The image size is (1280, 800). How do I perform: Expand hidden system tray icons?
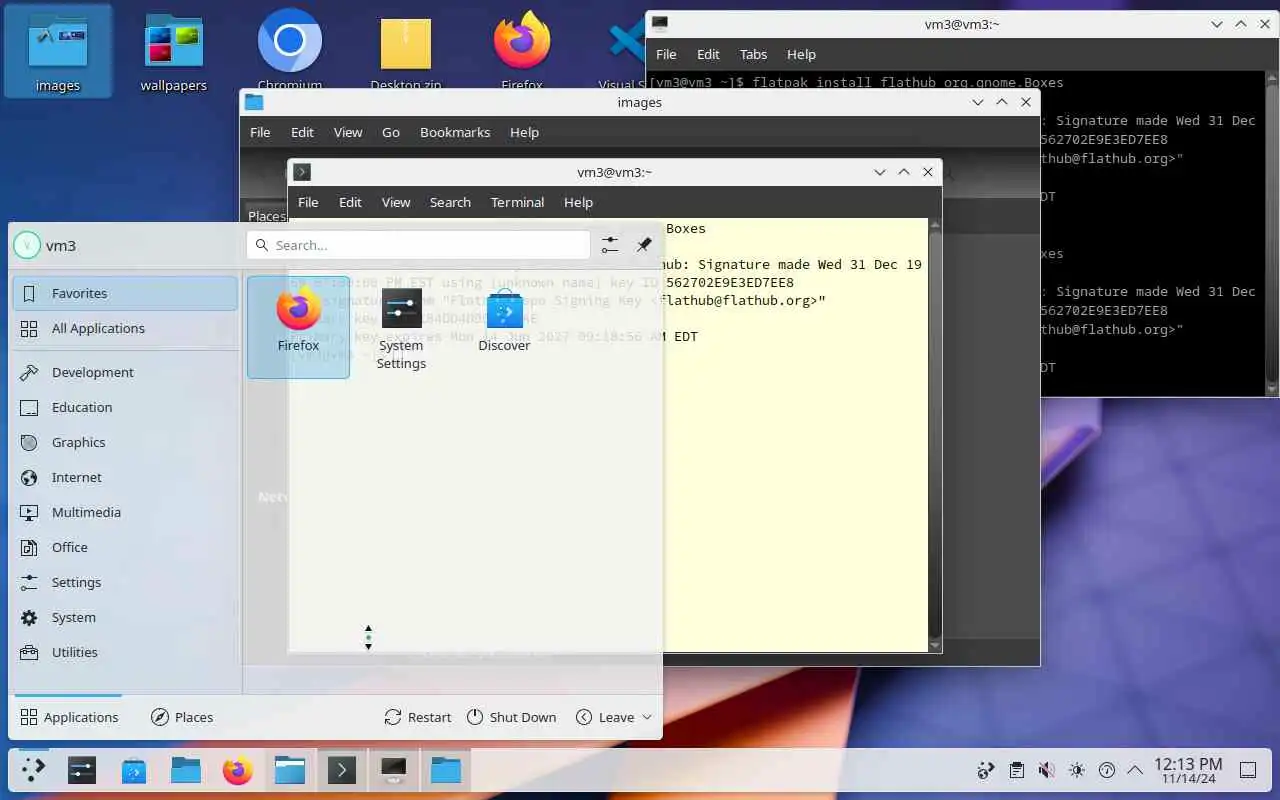pyautogui.click(x=1135, y=770)
